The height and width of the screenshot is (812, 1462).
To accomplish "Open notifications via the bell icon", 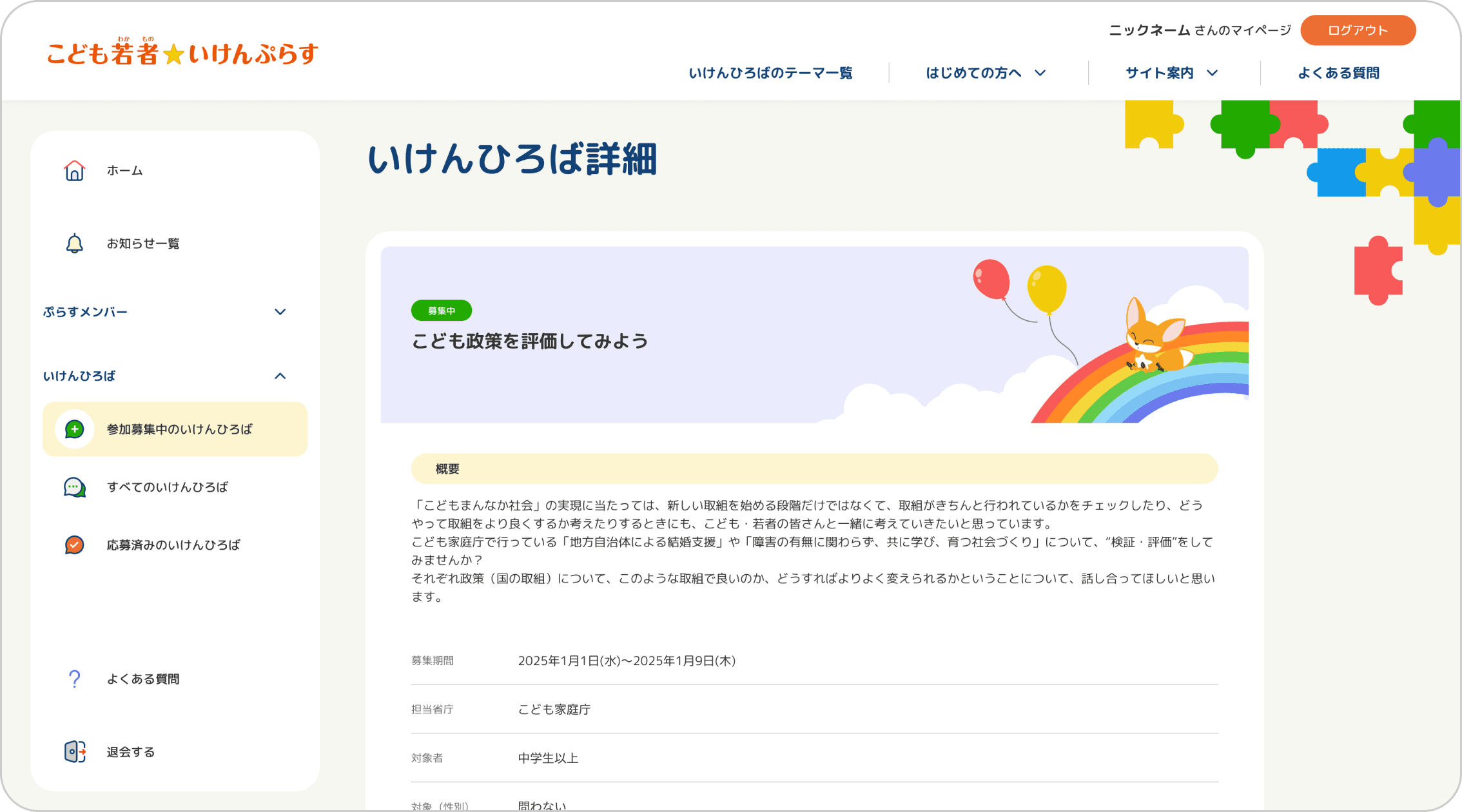I will pyautogui.click(x=75, y=243).
